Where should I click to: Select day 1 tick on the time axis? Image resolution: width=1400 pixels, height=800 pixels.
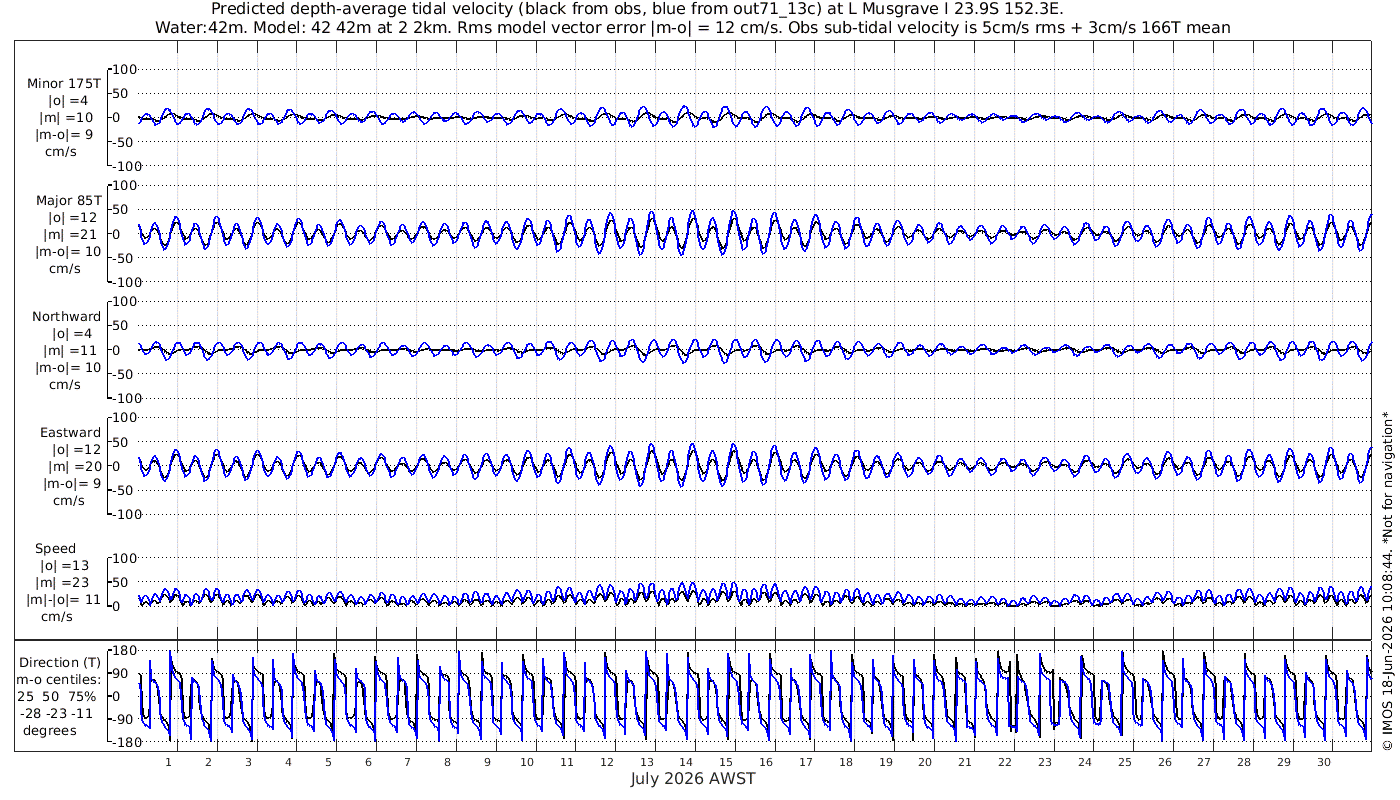coord(169,761)
